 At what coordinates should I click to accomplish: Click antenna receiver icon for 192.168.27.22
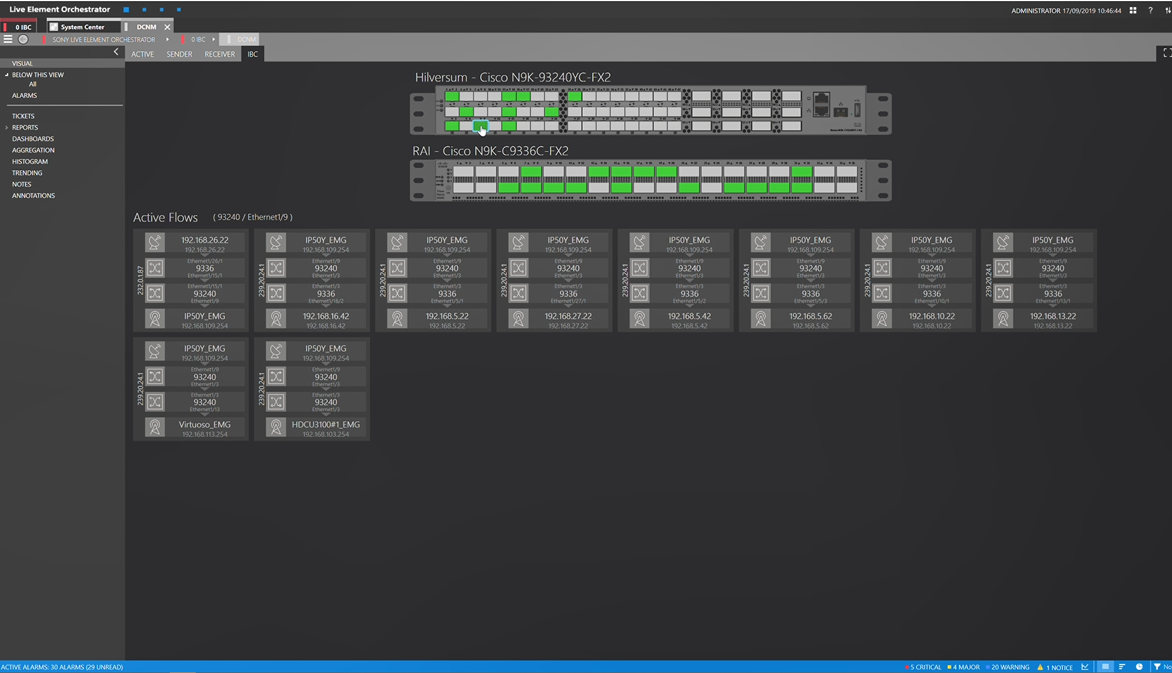518,319
